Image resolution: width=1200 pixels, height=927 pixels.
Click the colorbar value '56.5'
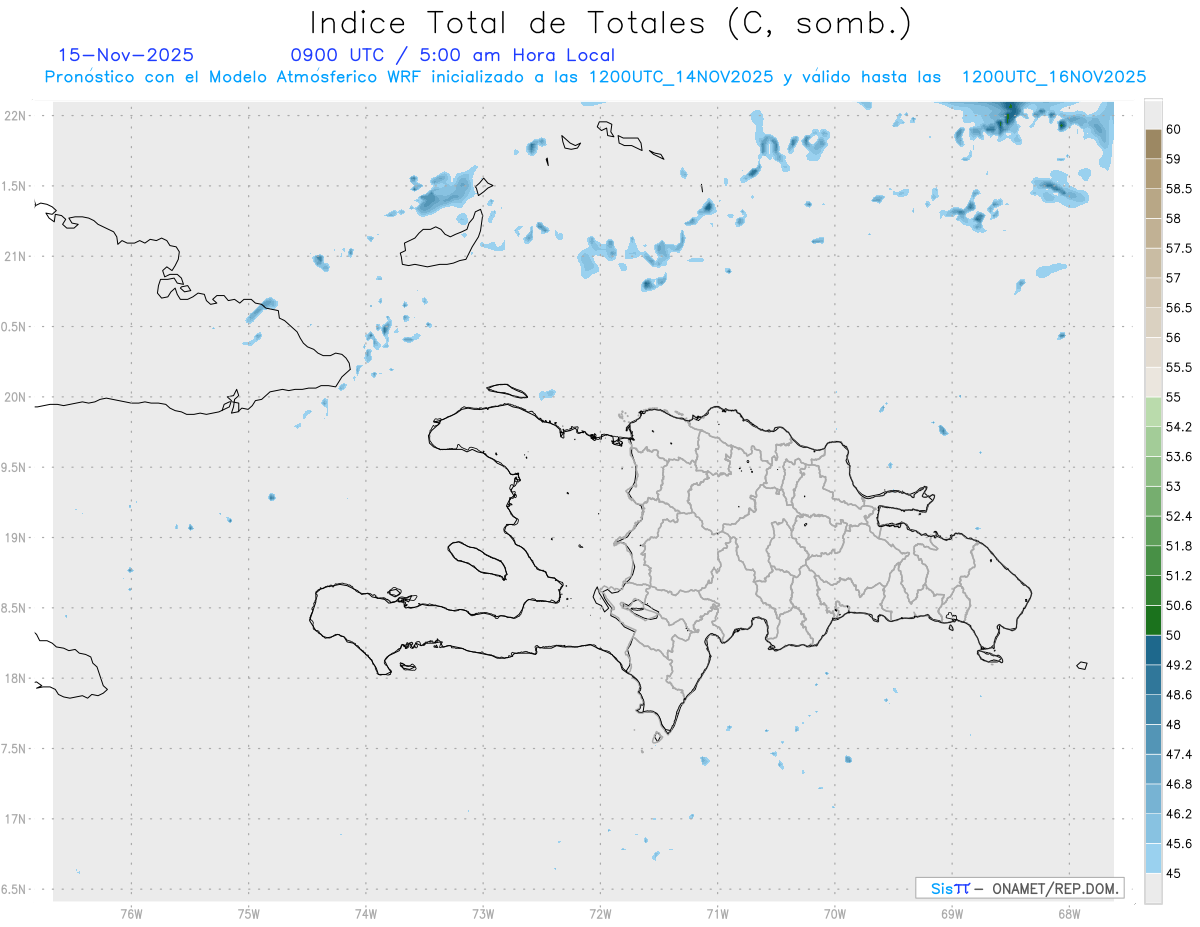tap(1178, 308)
